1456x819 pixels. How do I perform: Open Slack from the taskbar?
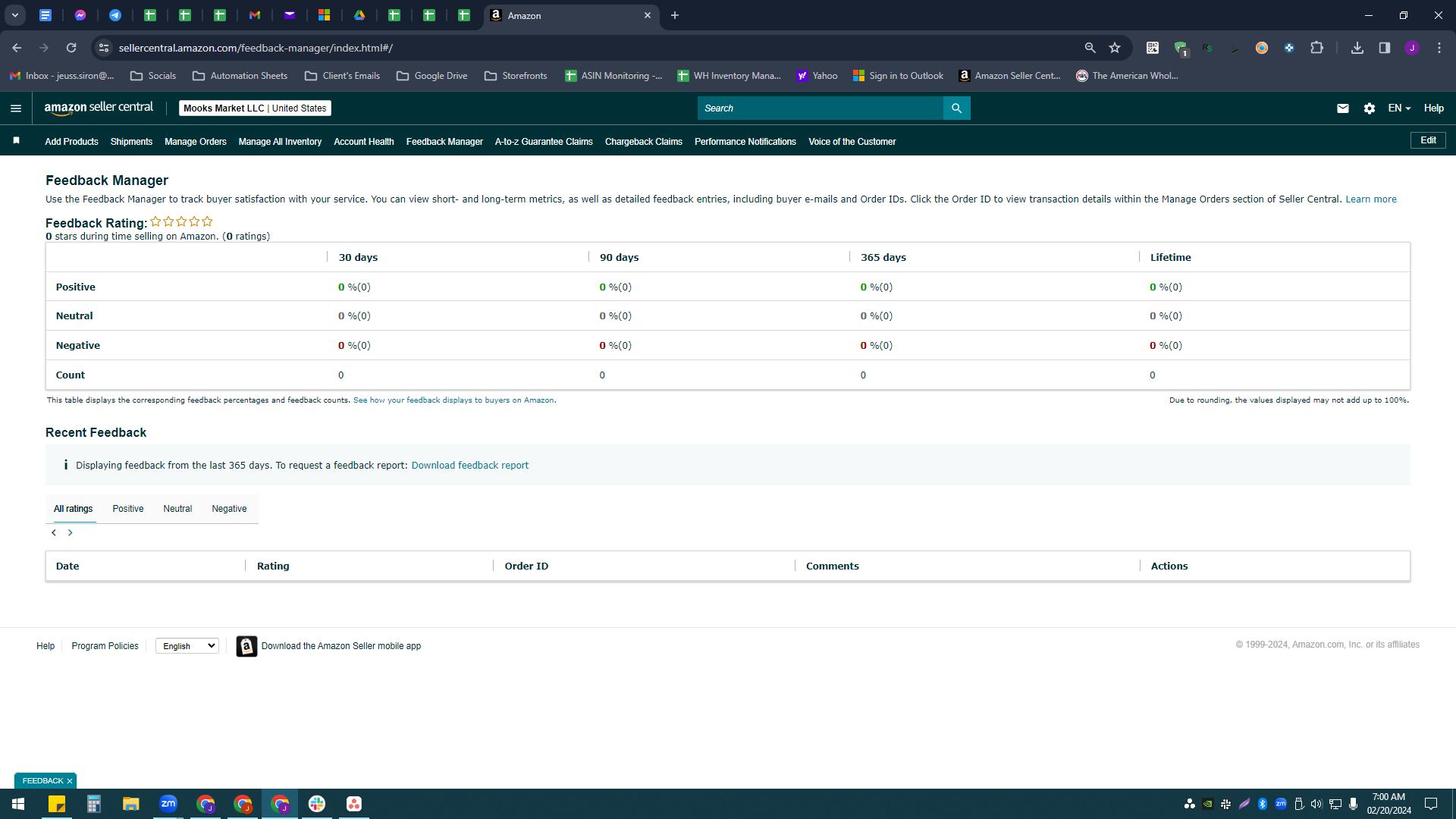click(x=317, y=804)
